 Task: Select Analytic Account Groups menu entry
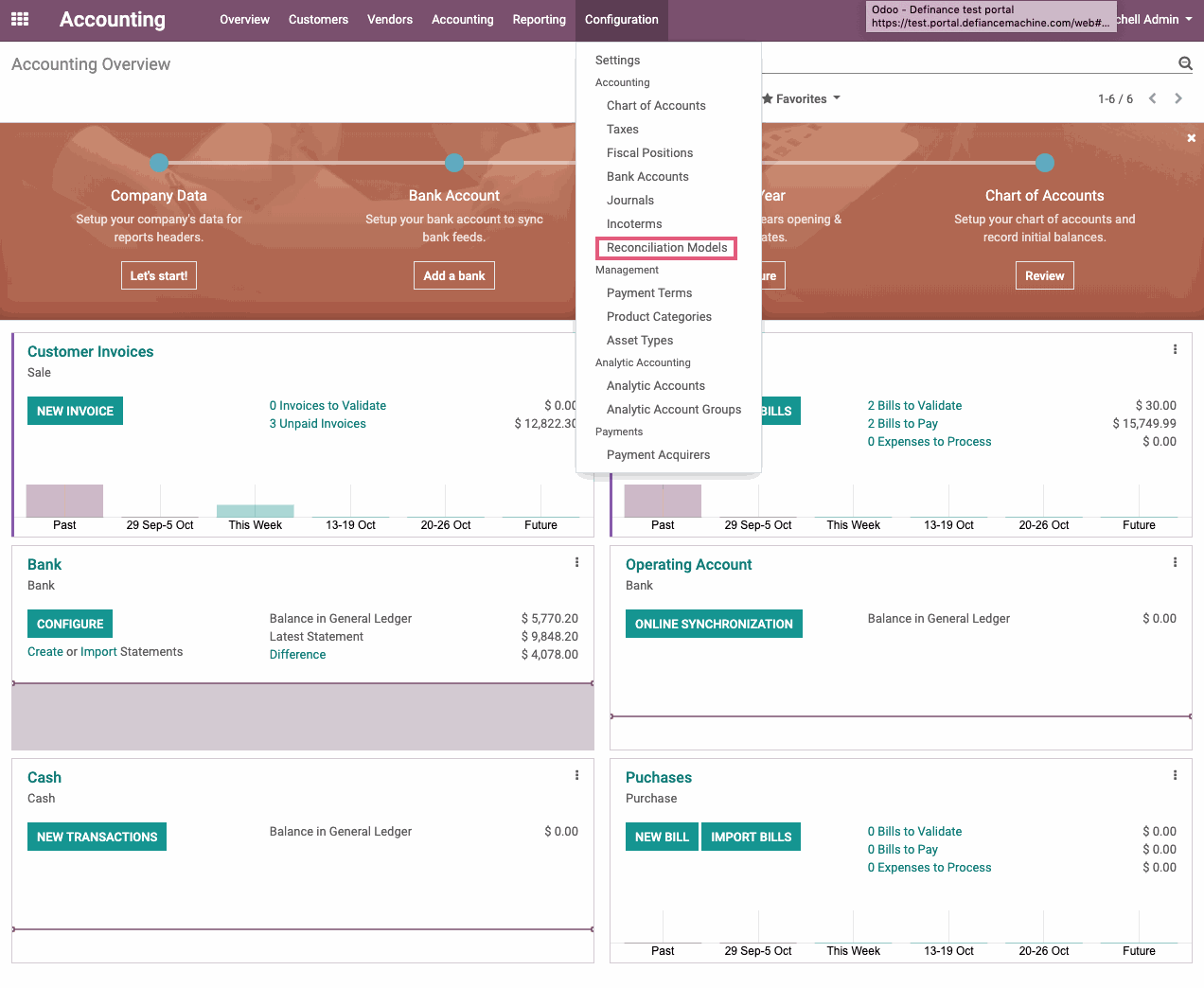point(674,409)
